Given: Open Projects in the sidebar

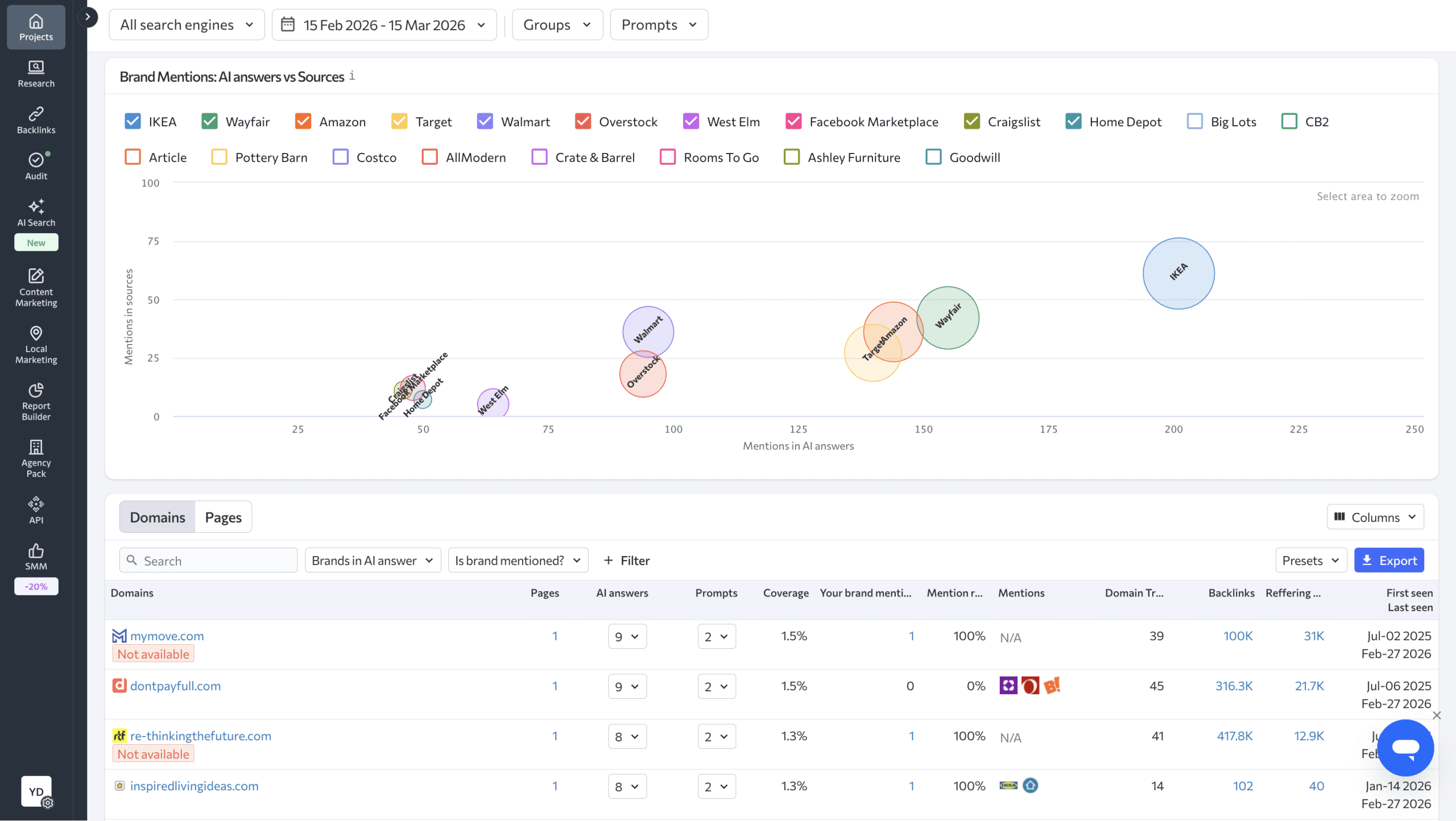Looking at the screenshot, I should pos(36,27).
